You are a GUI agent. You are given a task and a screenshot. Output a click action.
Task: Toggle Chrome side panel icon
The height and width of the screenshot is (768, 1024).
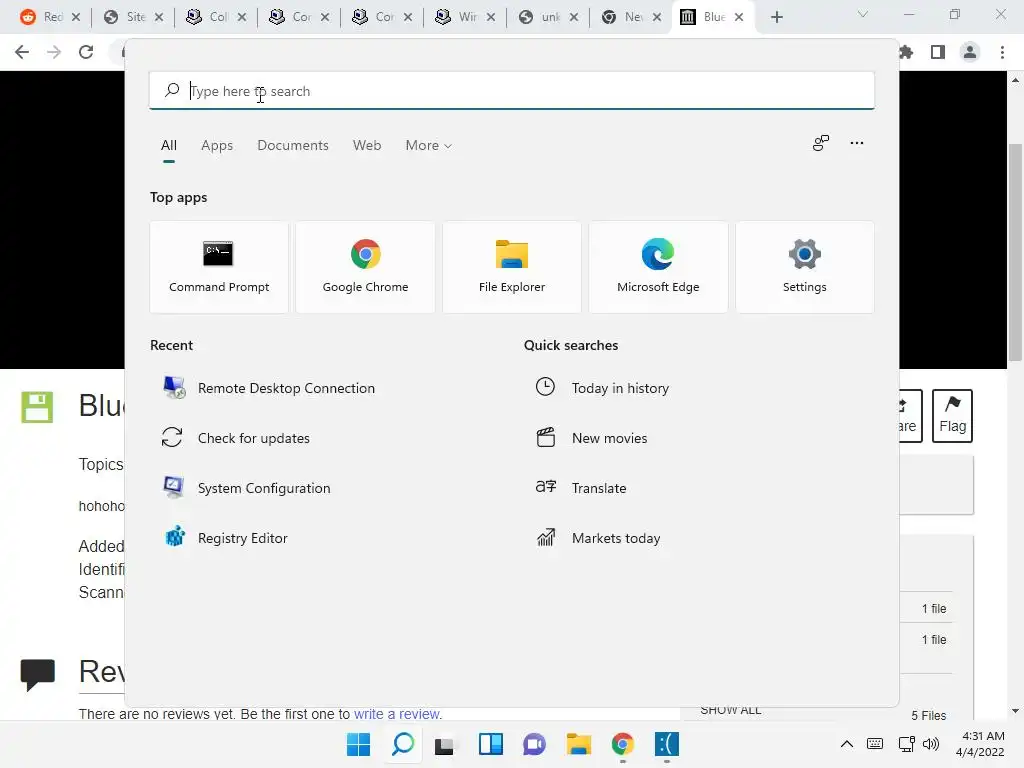(938, 52)
